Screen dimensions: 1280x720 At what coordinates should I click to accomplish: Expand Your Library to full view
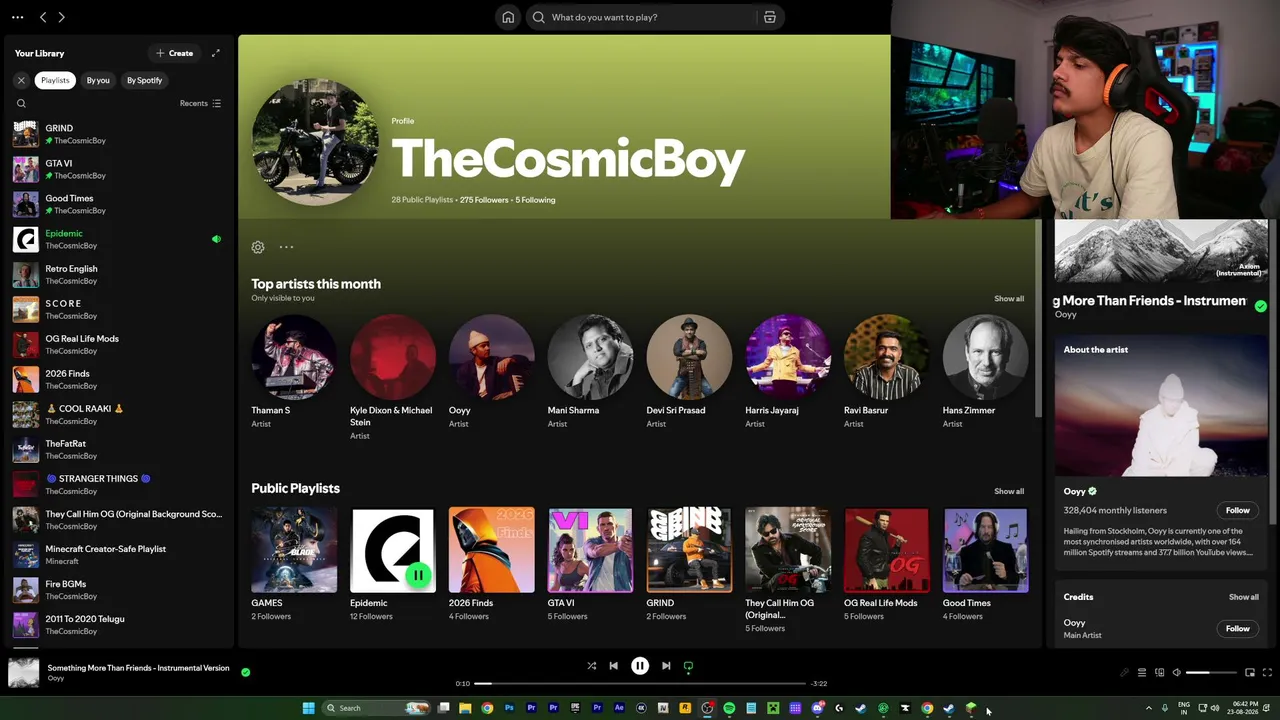pos(215,53)
